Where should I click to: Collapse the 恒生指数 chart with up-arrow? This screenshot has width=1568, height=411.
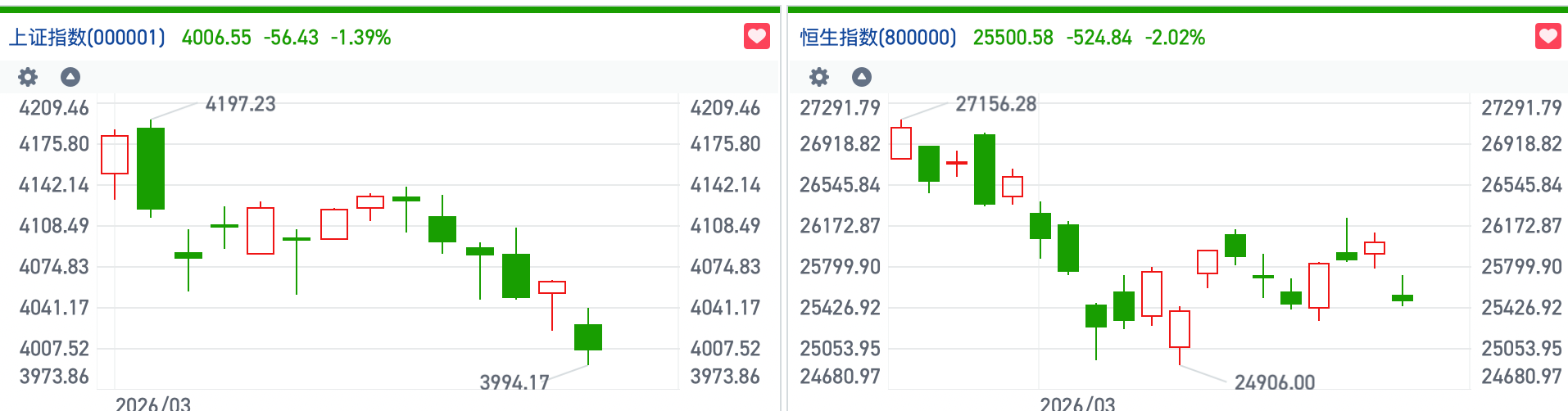(x=862, y=77)
